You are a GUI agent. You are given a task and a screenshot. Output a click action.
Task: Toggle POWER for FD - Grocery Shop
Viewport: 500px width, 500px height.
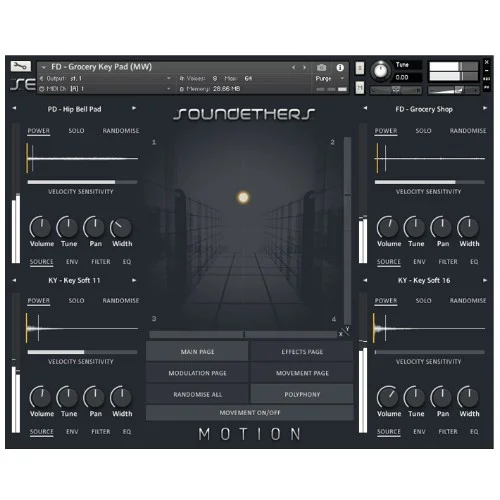point(386,131)
